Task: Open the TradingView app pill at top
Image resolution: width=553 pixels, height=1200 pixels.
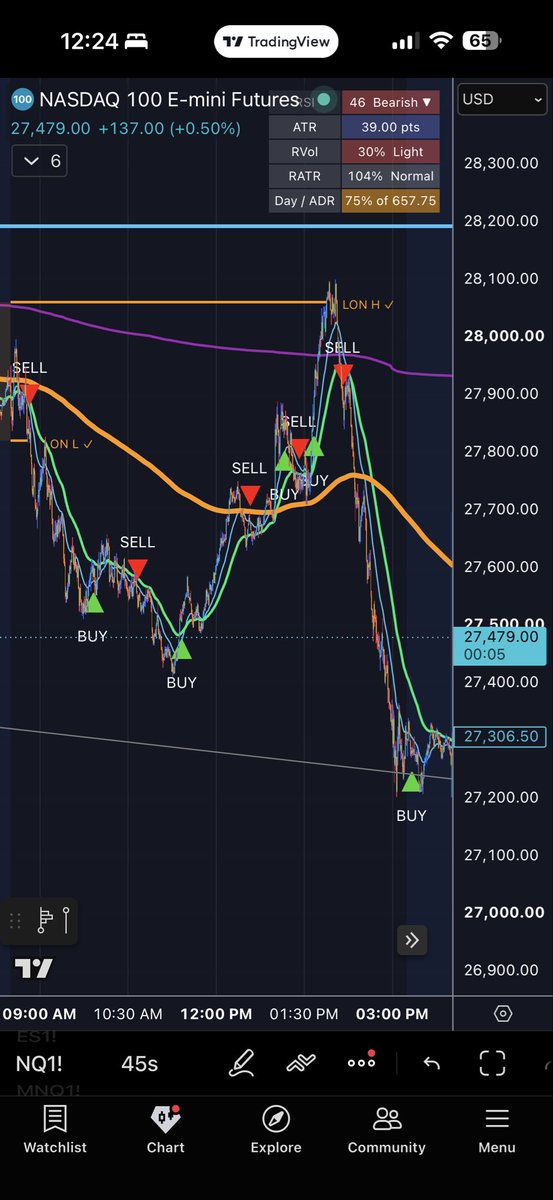Action: point(277,42)
